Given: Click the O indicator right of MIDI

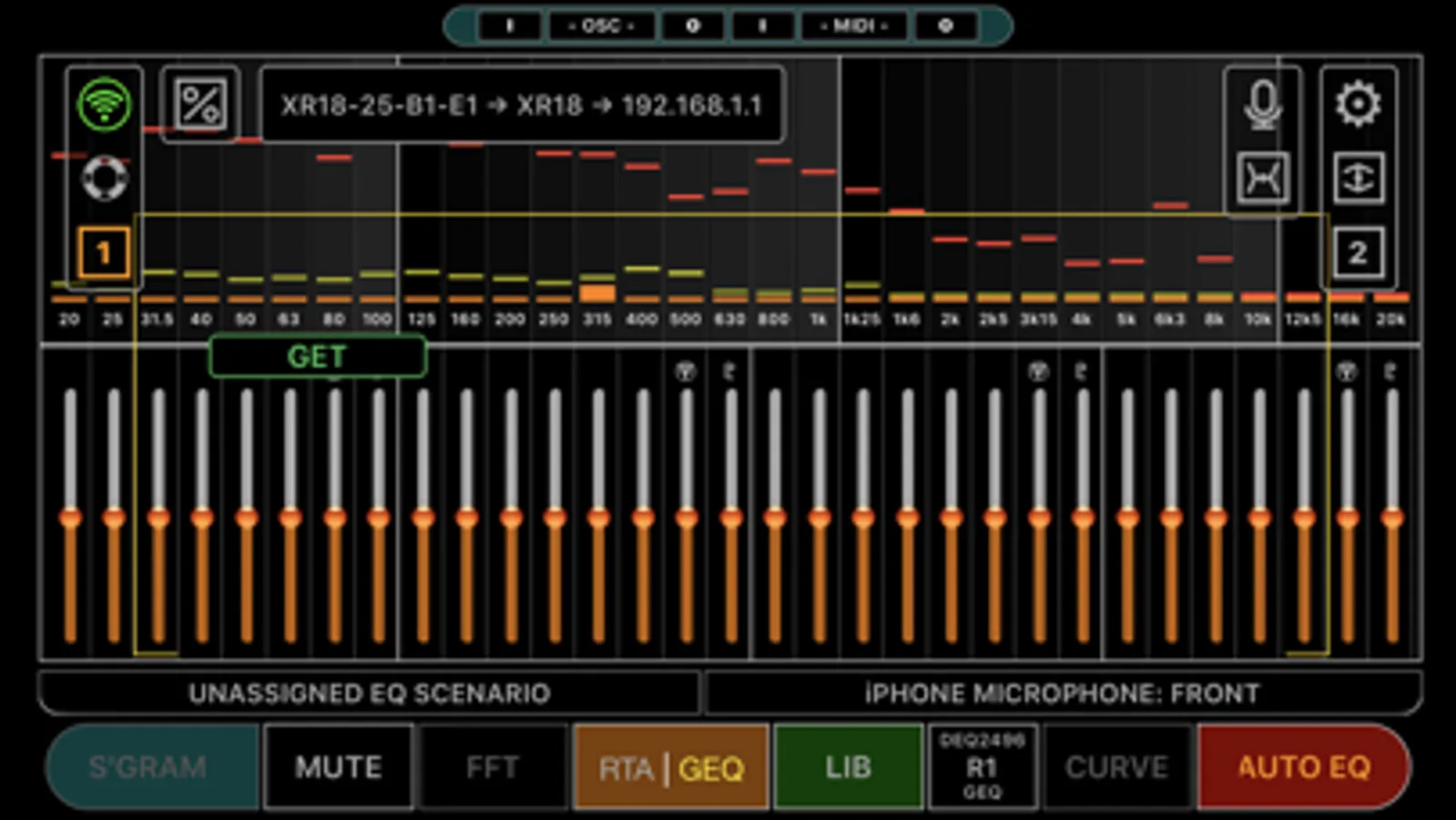Looking at the screenshot, I should (946, 26).
